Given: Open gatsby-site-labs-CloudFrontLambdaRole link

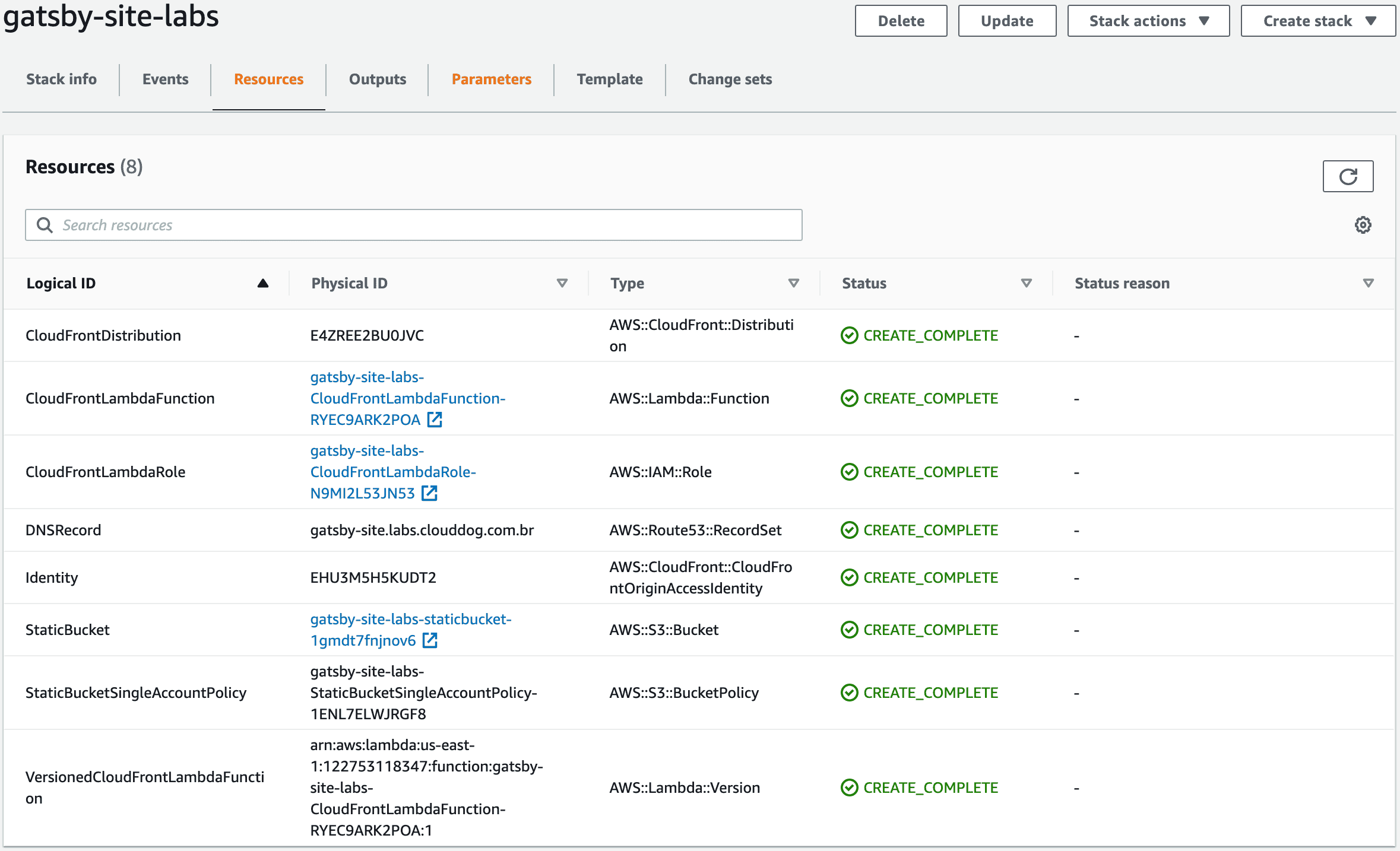Looking at the screenshot, I should coord(393,472).
